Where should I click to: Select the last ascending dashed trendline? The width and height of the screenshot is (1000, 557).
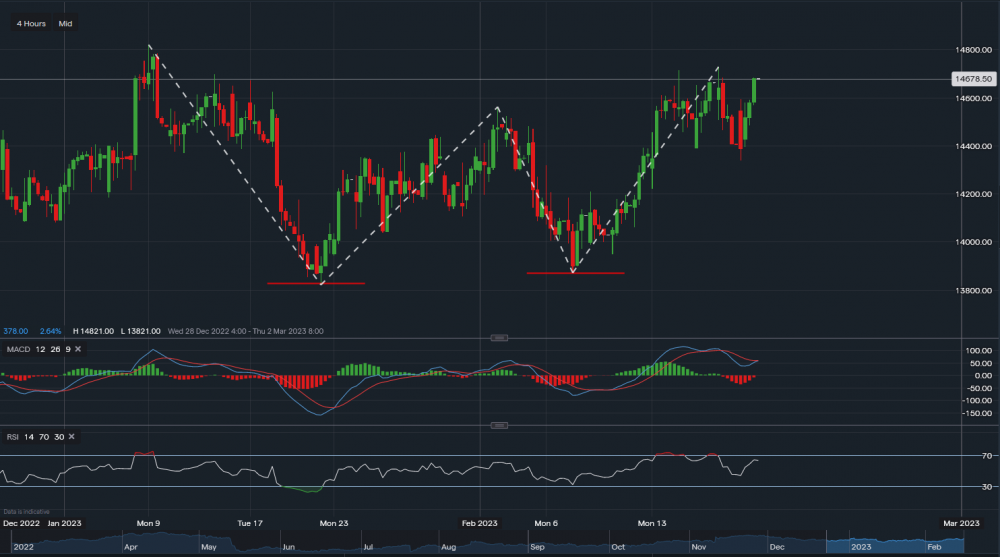point(645,170)
